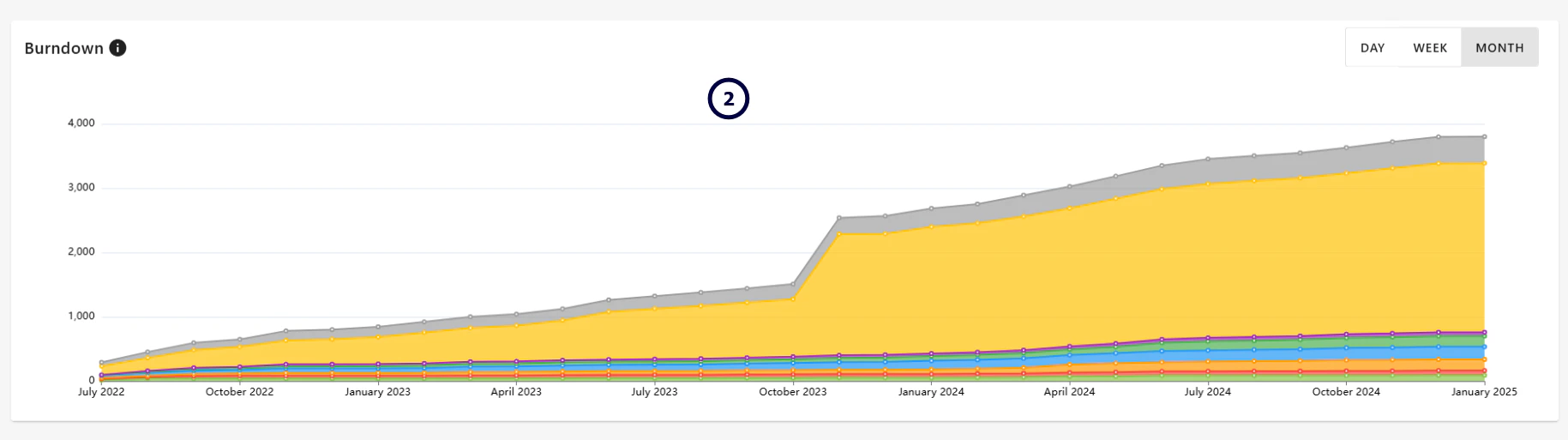The image size is (1568, 440).
Task: Click the April 2024 axis label
Action: (x=1069, y=392)
